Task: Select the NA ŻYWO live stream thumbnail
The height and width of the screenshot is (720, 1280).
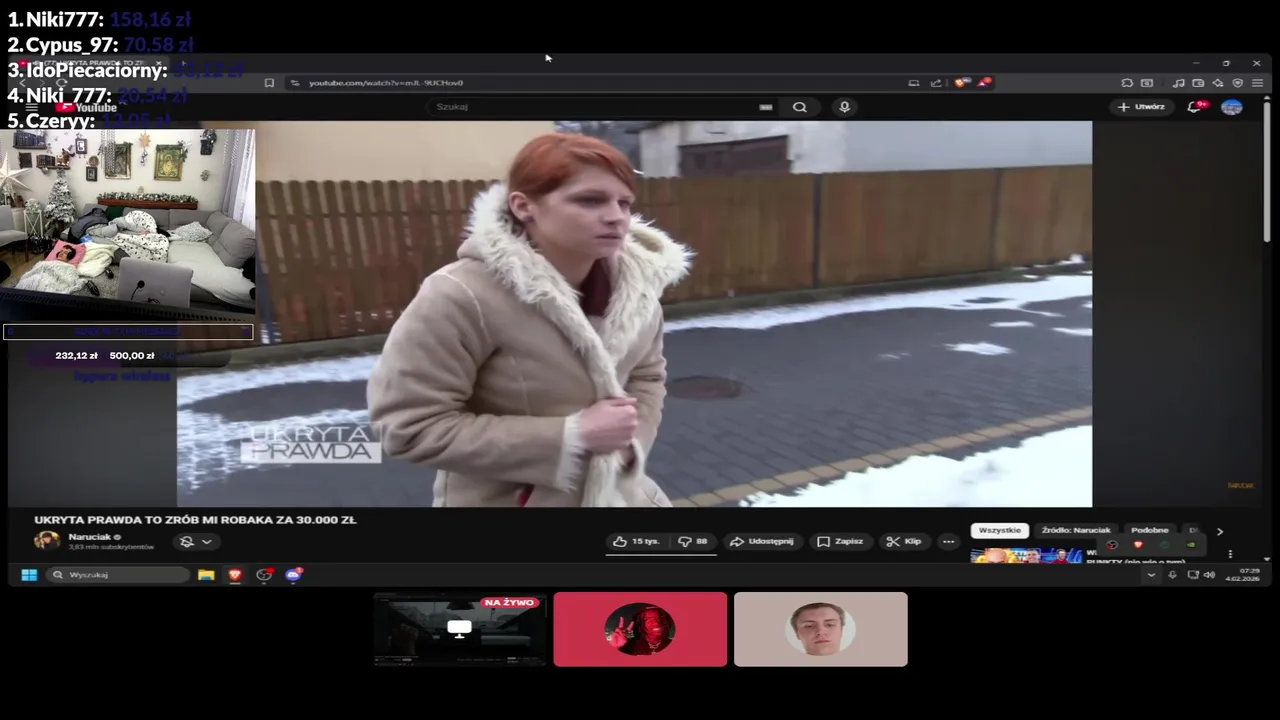Action: coord(460,629)
